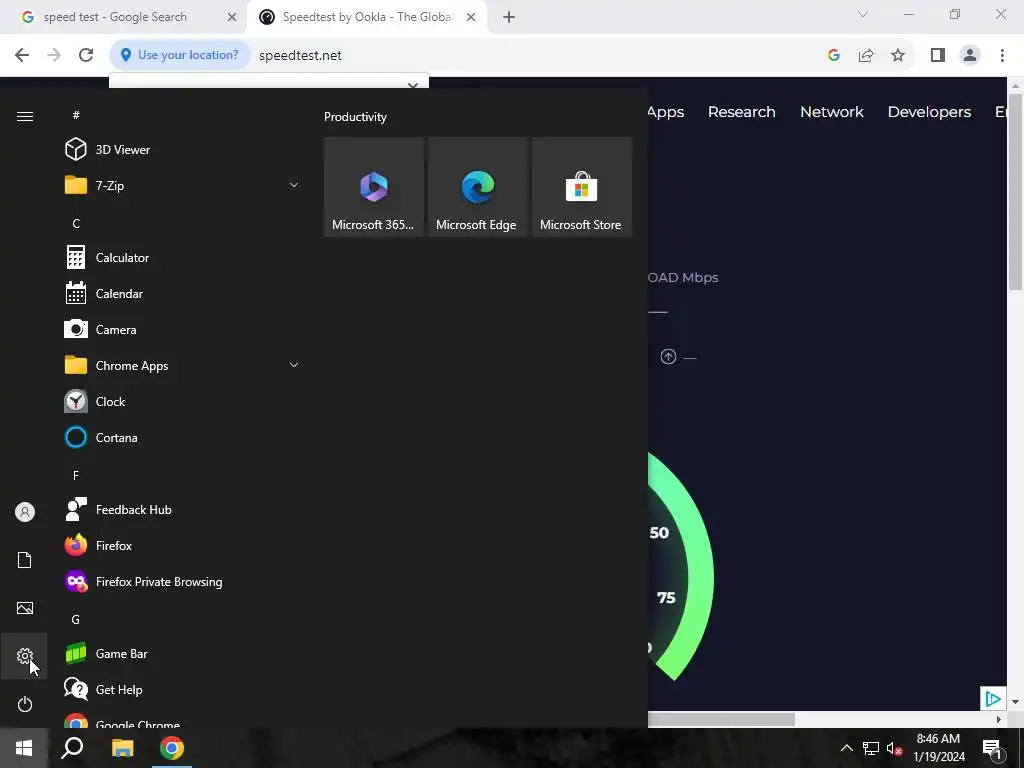Open notification center icon
The image size is (1024, 768).
pos(992,748)
